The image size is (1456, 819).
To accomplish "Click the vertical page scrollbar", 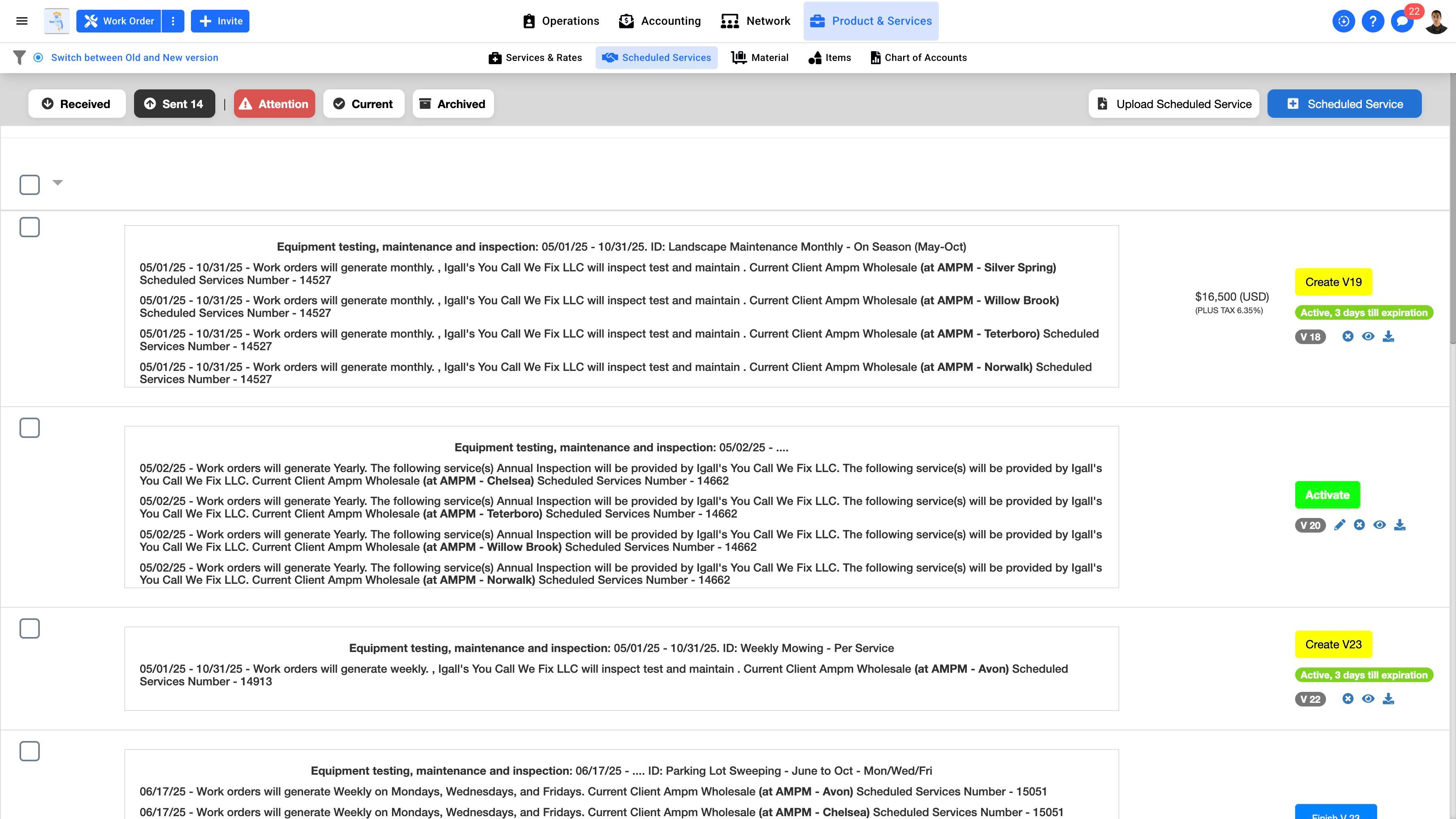I will coord(1452,209).
